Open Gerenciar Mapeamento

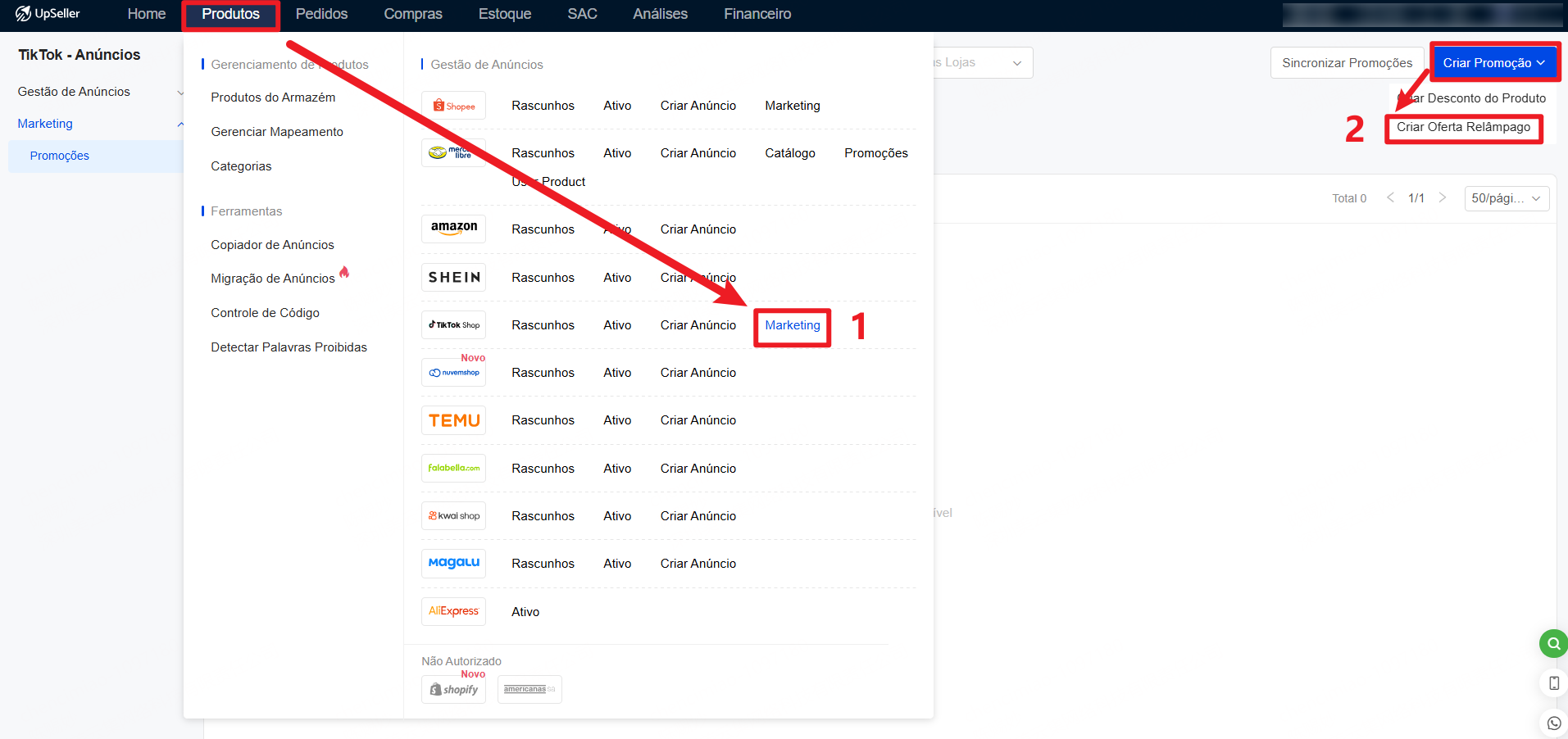pos(277,132)
